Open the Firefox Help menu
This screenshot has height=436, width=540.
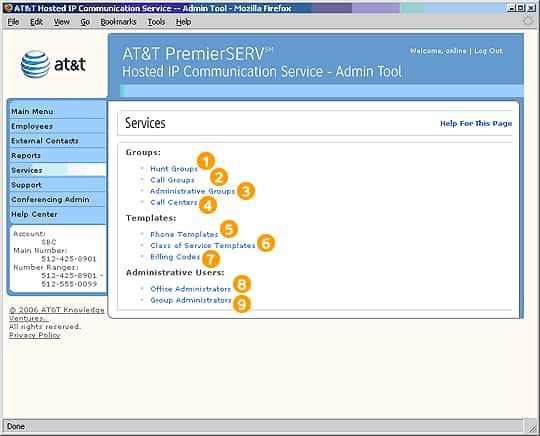184,22
